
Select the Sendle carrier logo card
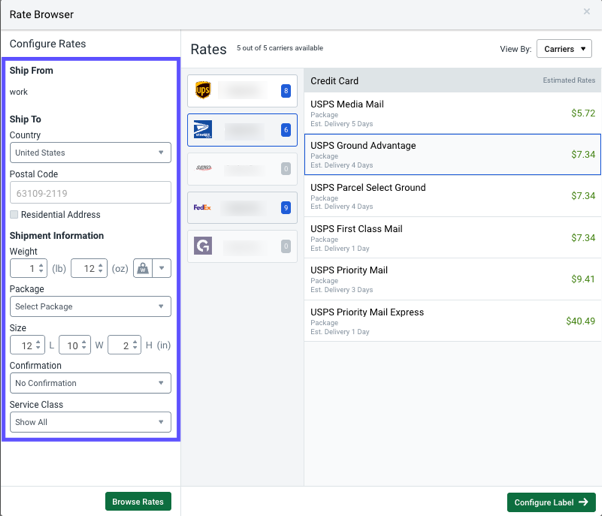(x=242, y=169)
